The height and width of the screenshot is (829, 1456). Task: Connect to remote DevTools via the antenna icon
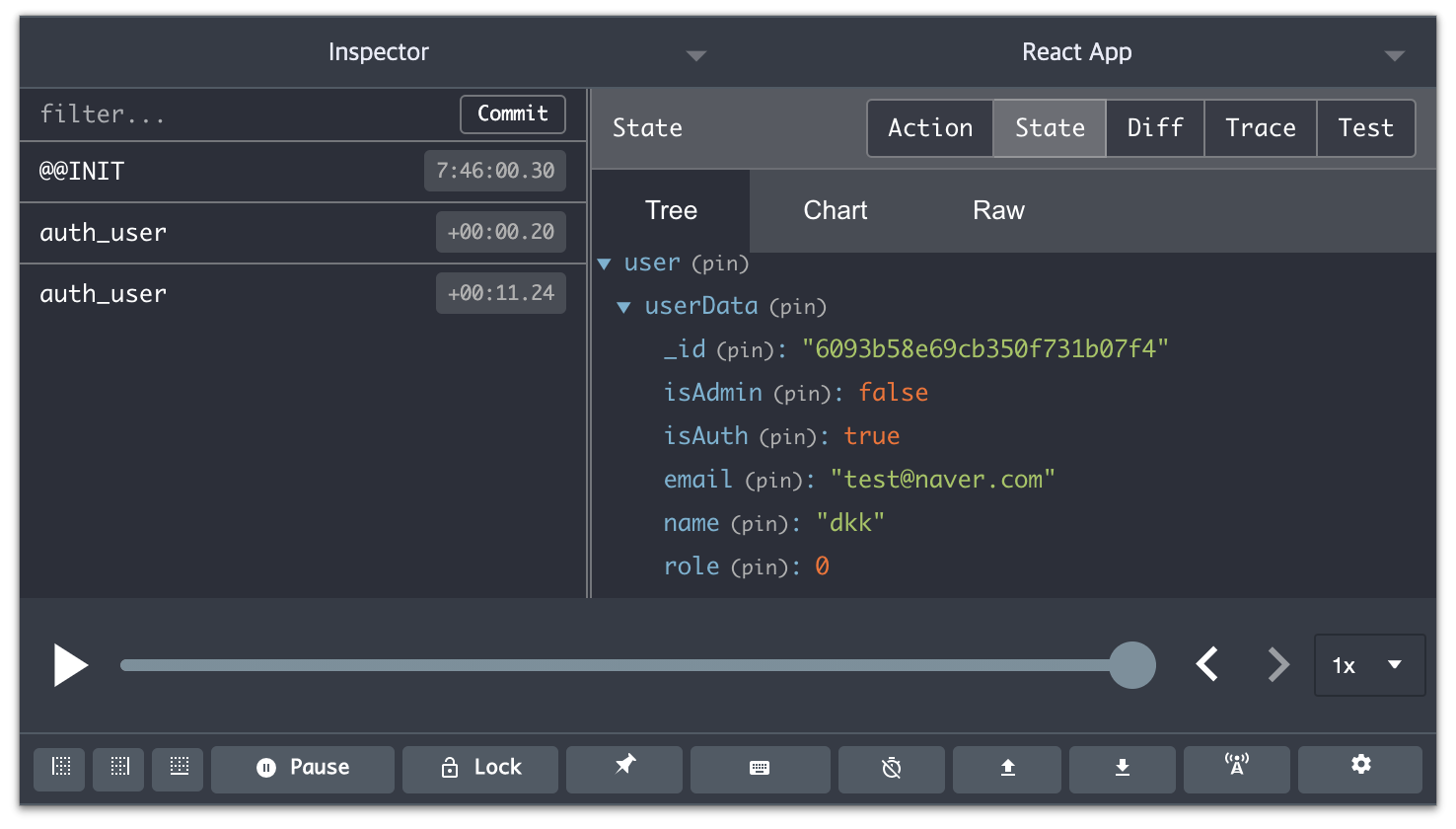click(x=1236, y=769)
